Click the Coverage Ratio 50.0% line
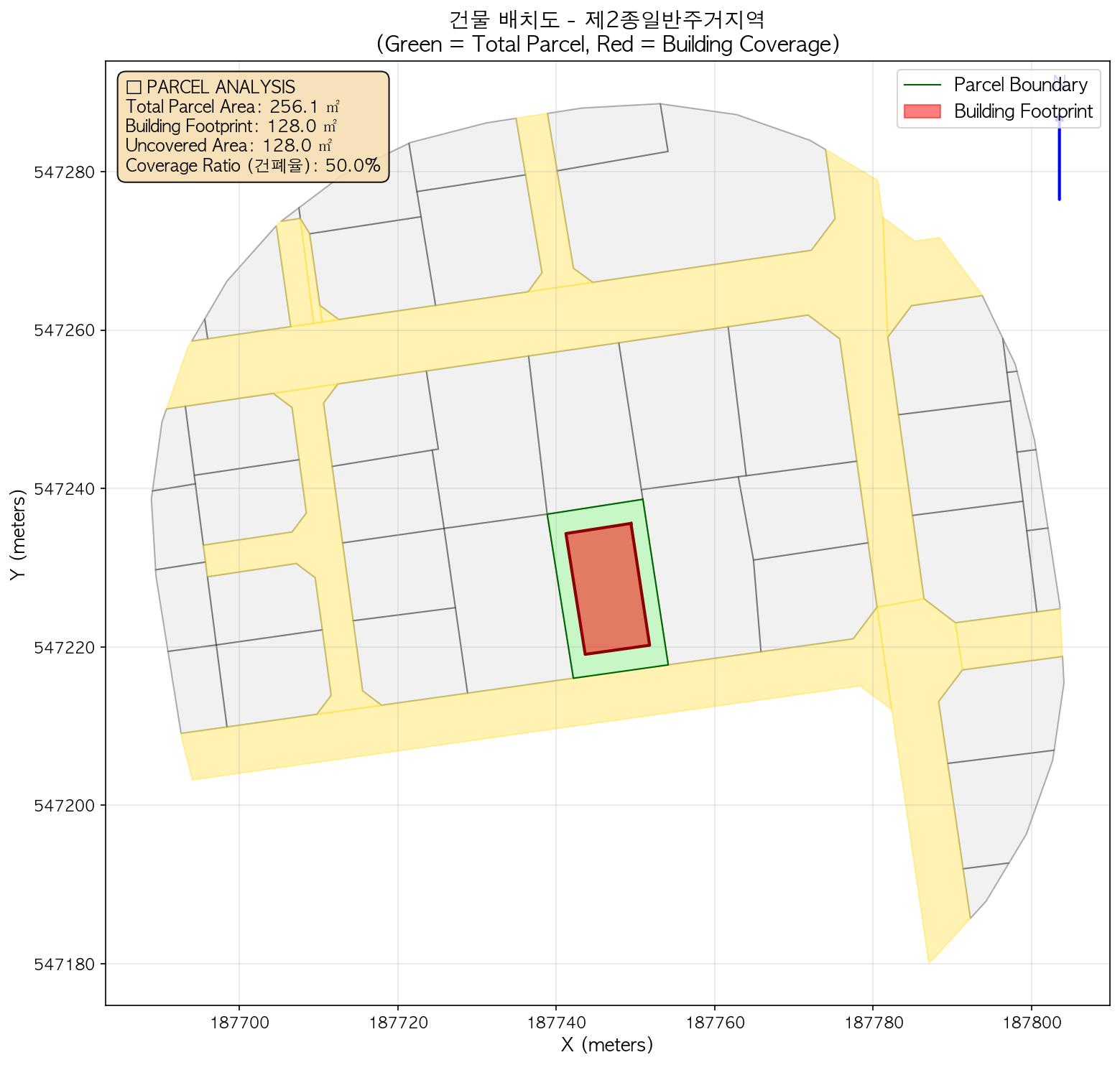Image resolution: width=1120 pixels, height=1065 pixels. 252,166
